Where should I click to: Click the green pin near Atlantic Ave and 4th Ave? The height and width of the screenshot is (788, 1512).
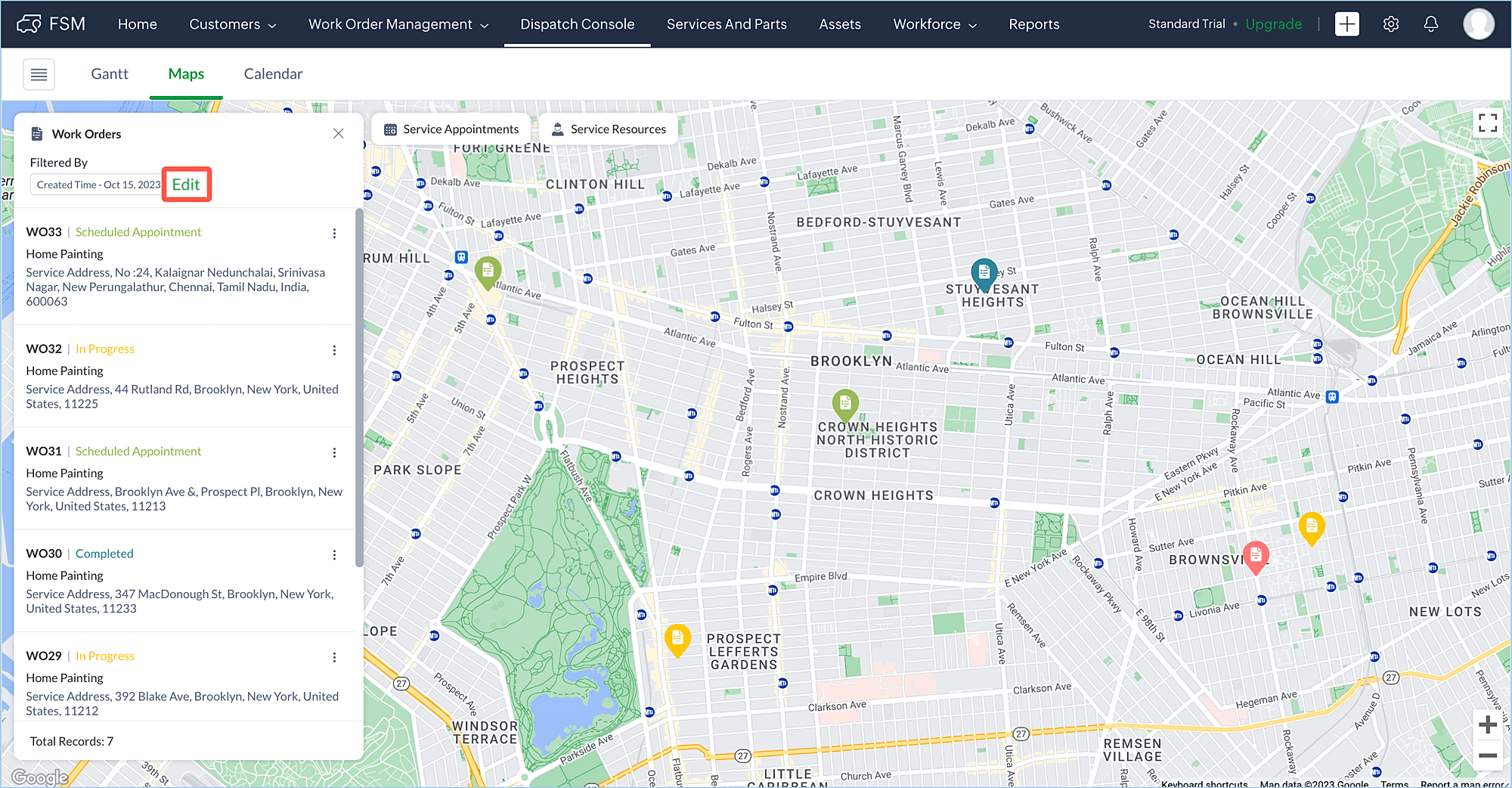coord(488,273)
